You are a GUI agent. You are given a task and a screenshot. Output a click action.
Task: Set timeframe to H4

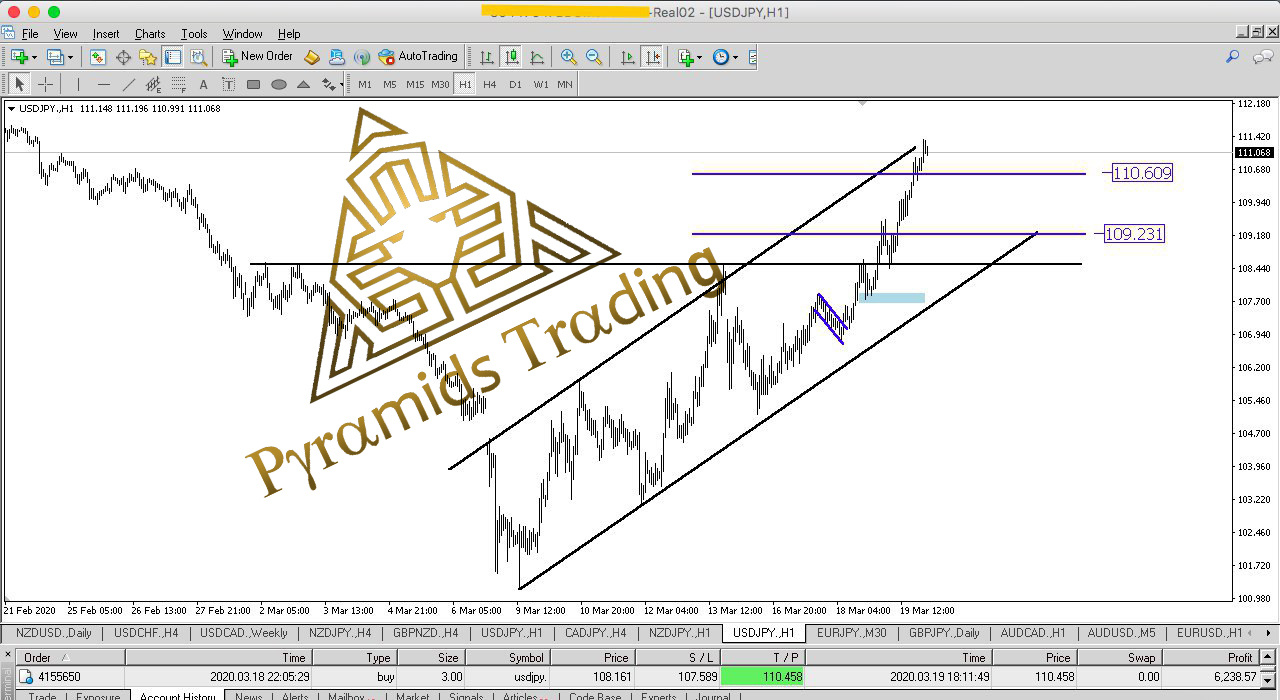coord(490,85)
